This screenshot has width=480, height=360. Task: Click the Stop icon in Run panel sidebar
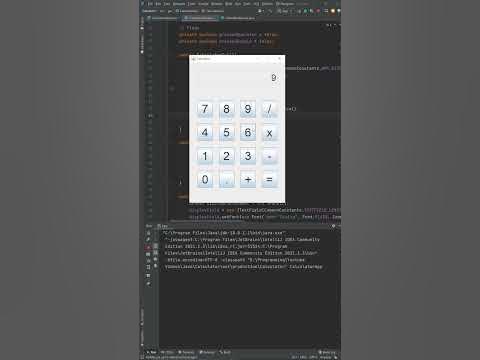pos(148,247)
